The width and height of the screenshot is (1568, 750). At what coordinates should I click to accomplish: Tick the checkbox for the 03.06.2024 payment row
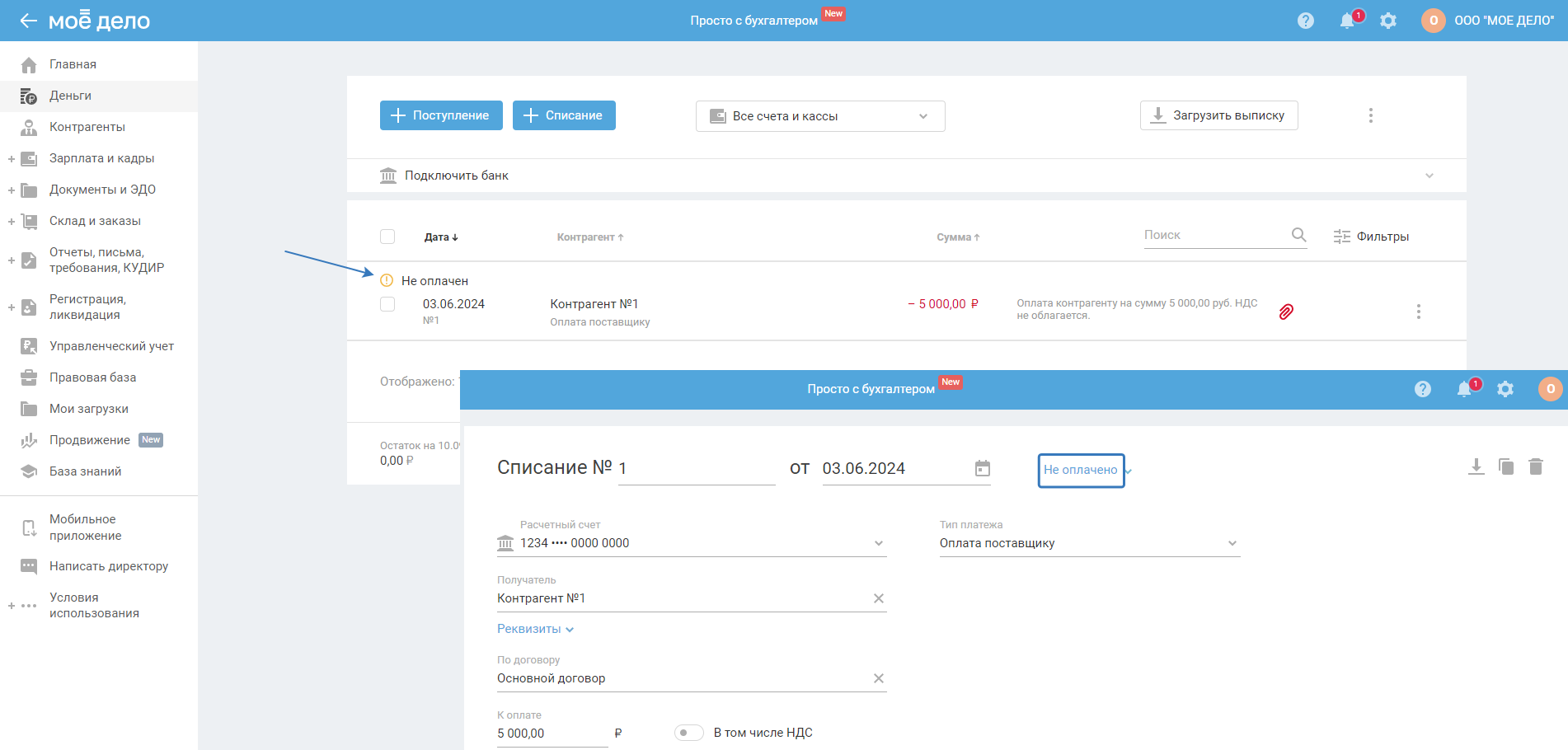(387, 304)
